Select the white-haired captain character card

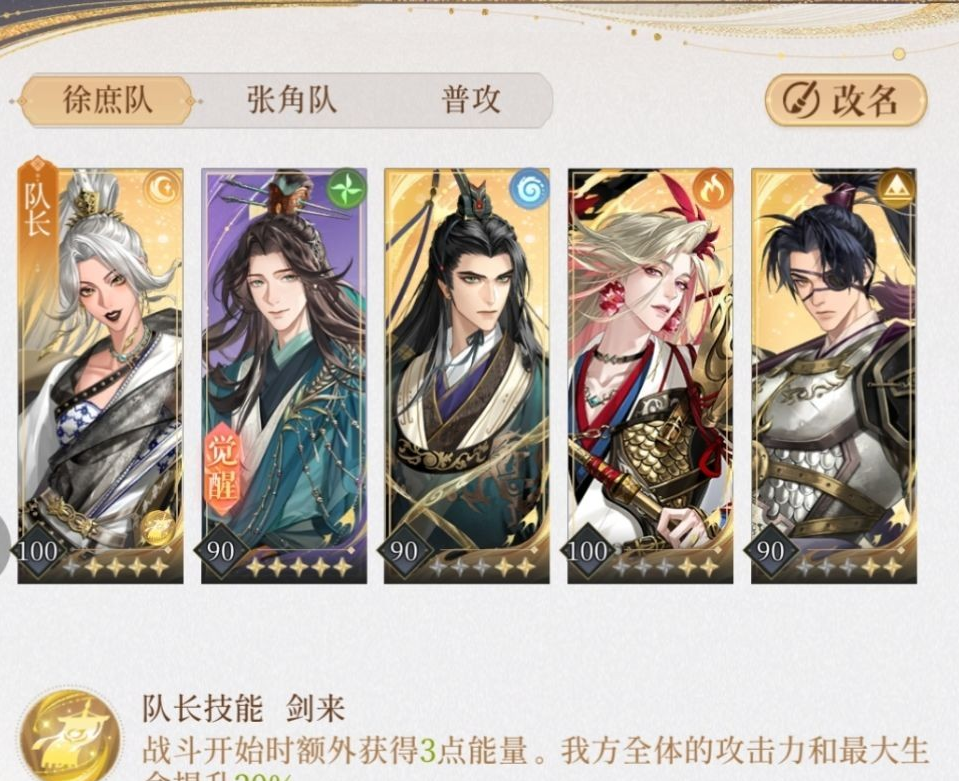point(100,376)
